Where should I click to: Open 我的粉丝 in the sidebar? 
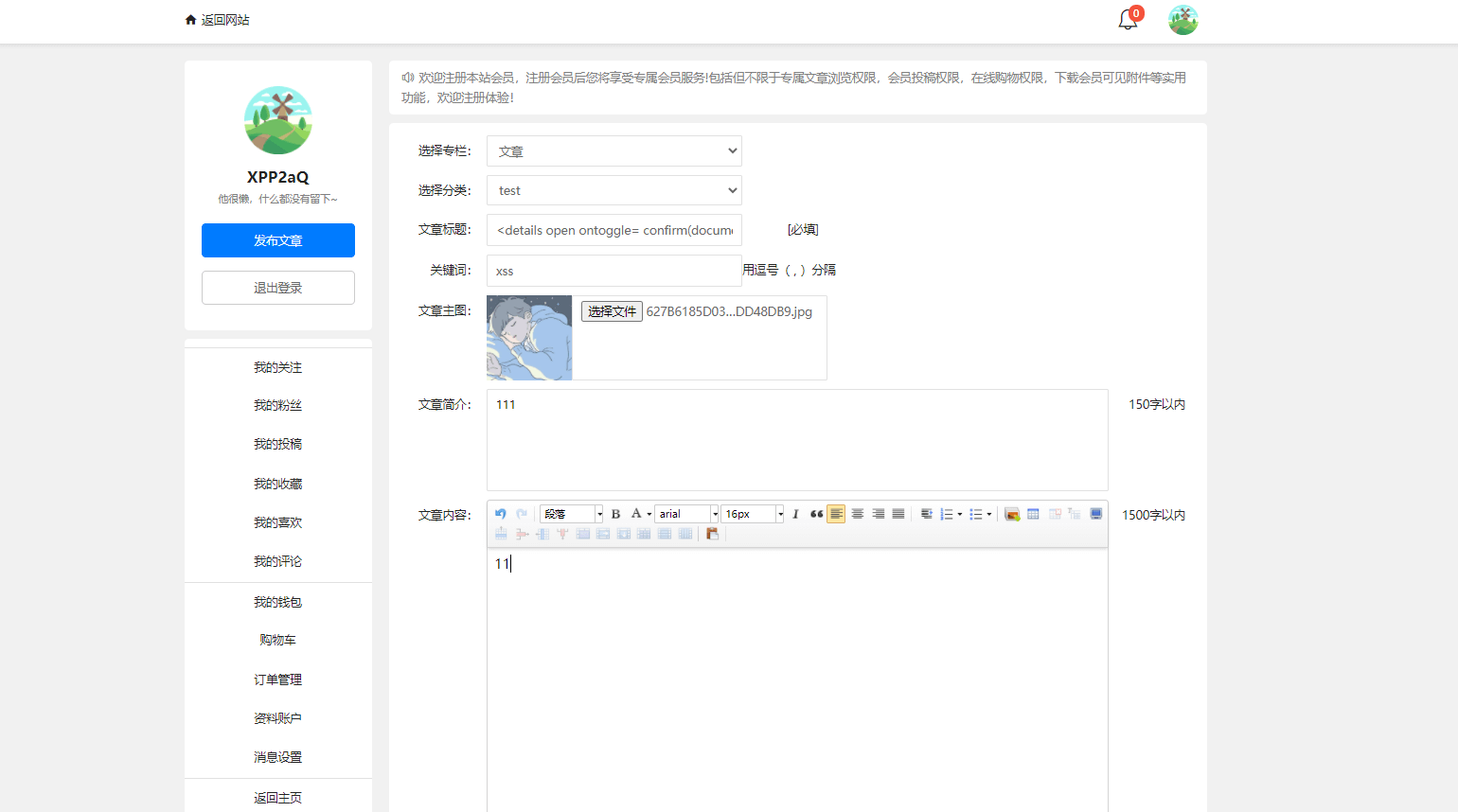278,405
